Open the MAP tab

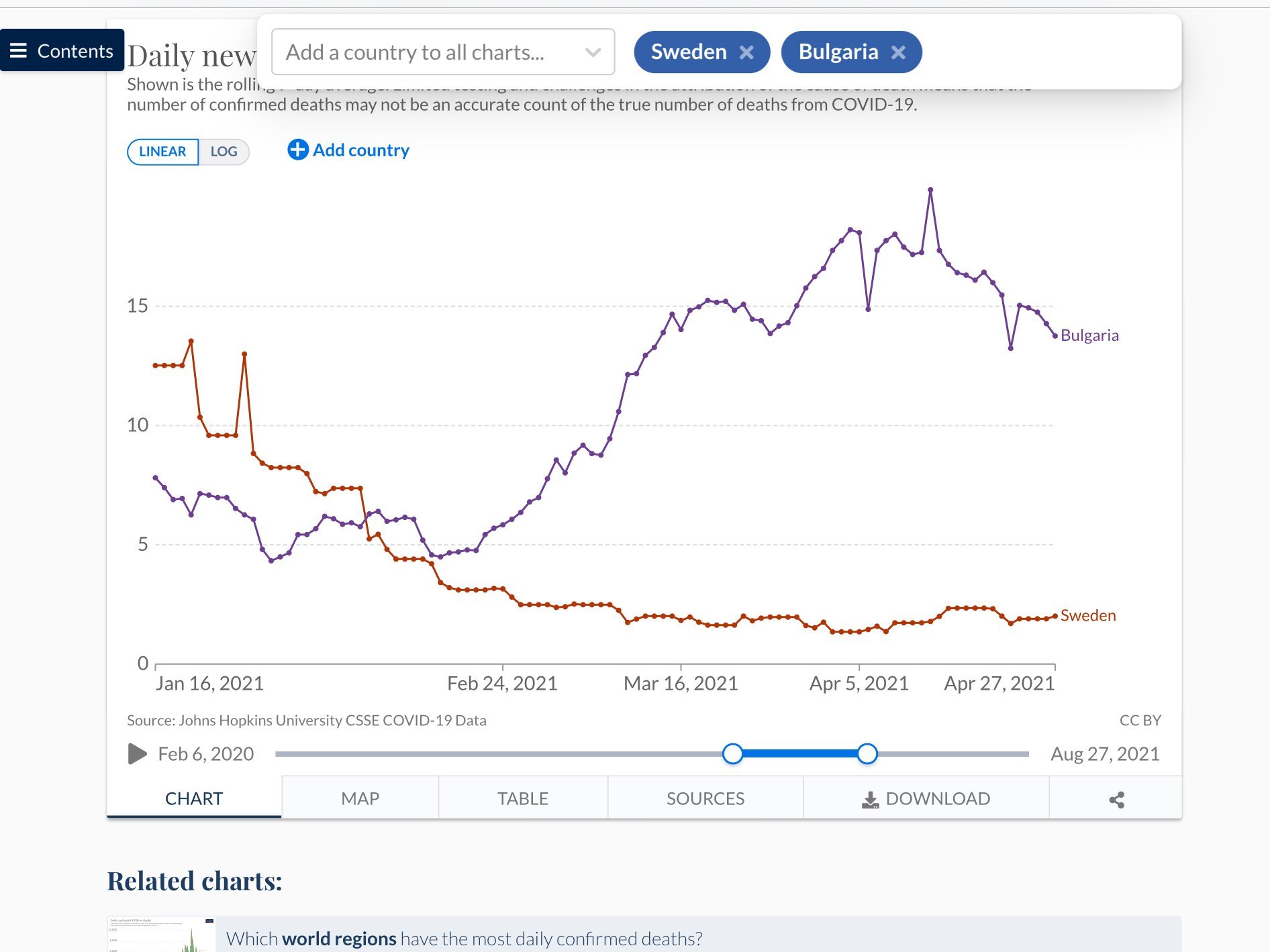pos(360,798)
